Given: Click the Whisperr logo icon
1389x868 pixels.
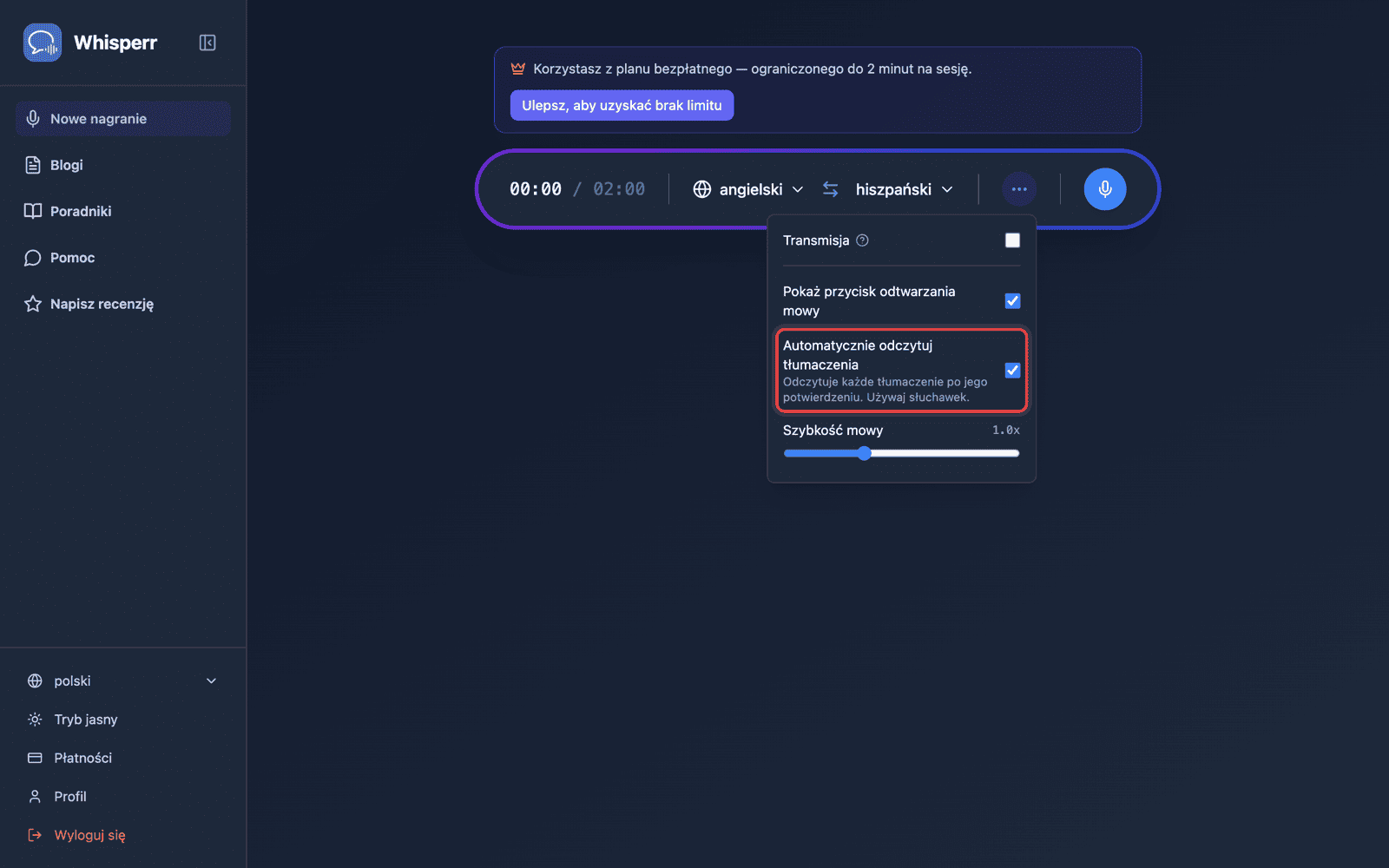Looking at the screenshot, I should 43,43.
